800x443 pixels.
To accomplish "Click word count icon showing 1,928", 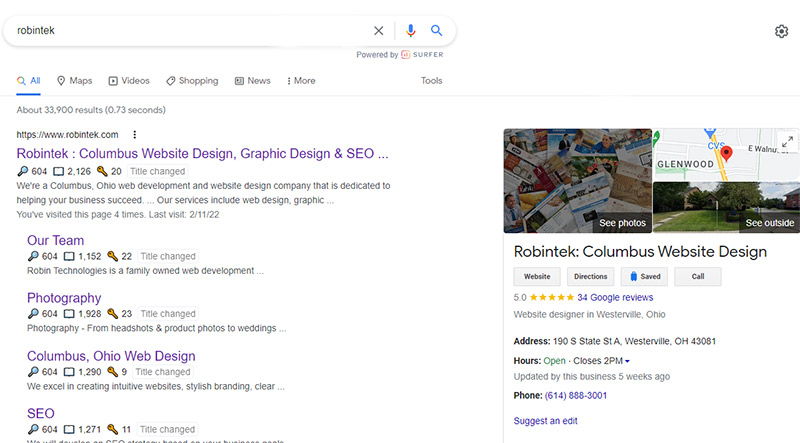I will (x=69, y=314).
